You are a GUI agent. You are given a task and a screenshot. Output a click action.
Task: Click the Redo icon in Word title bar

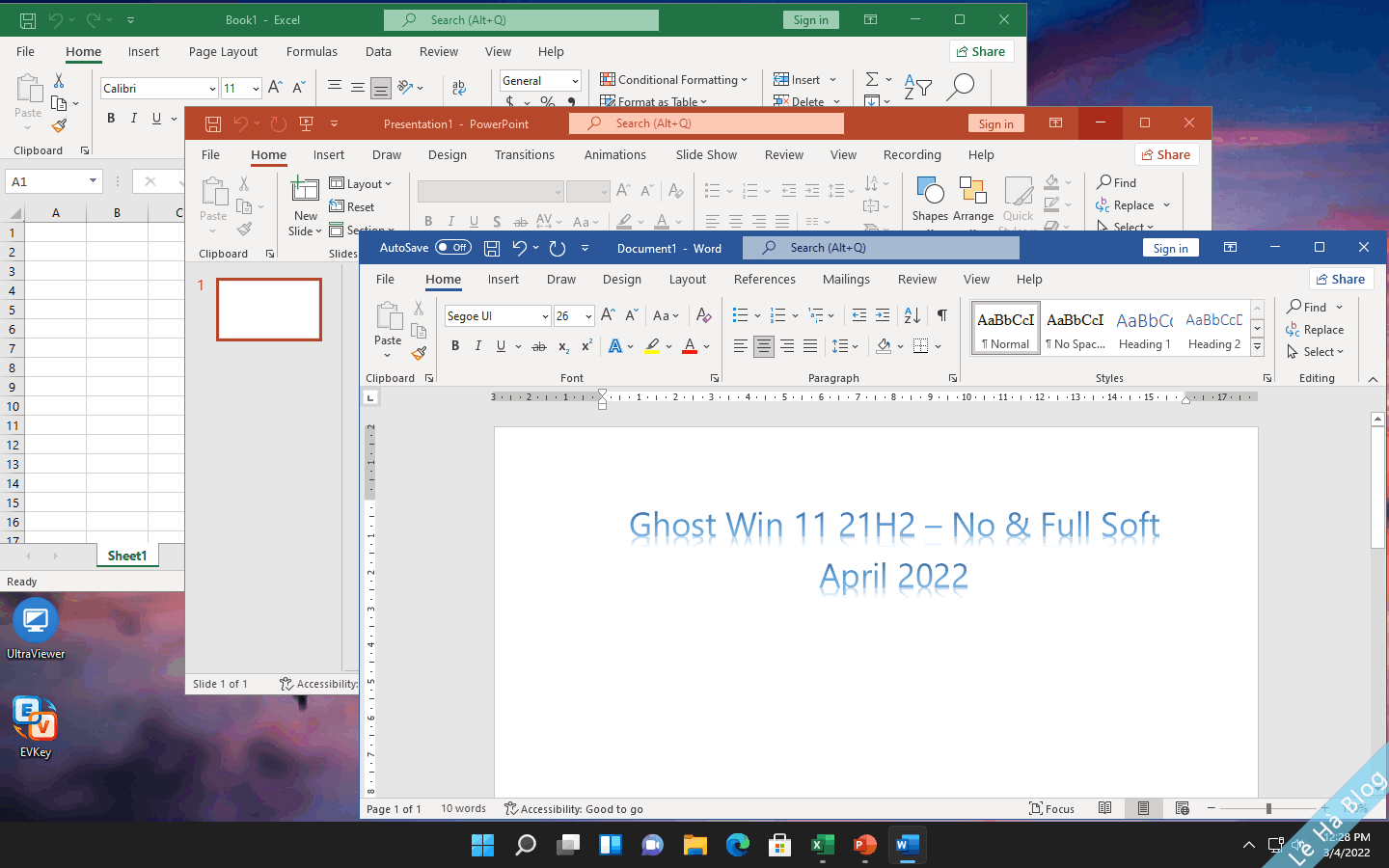(x=558, y=248)
